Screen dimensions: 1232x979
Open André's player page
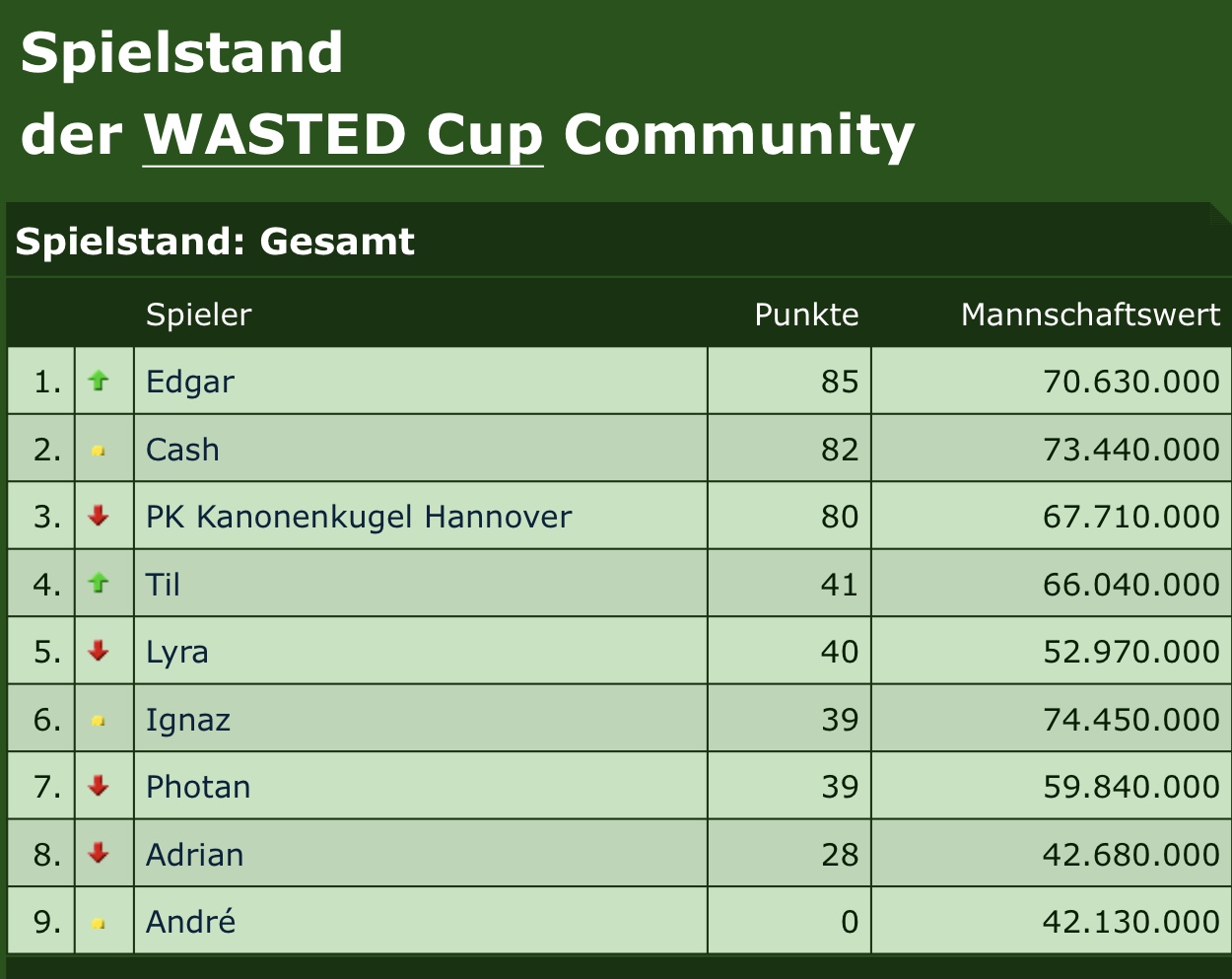(x=191, y=922)
